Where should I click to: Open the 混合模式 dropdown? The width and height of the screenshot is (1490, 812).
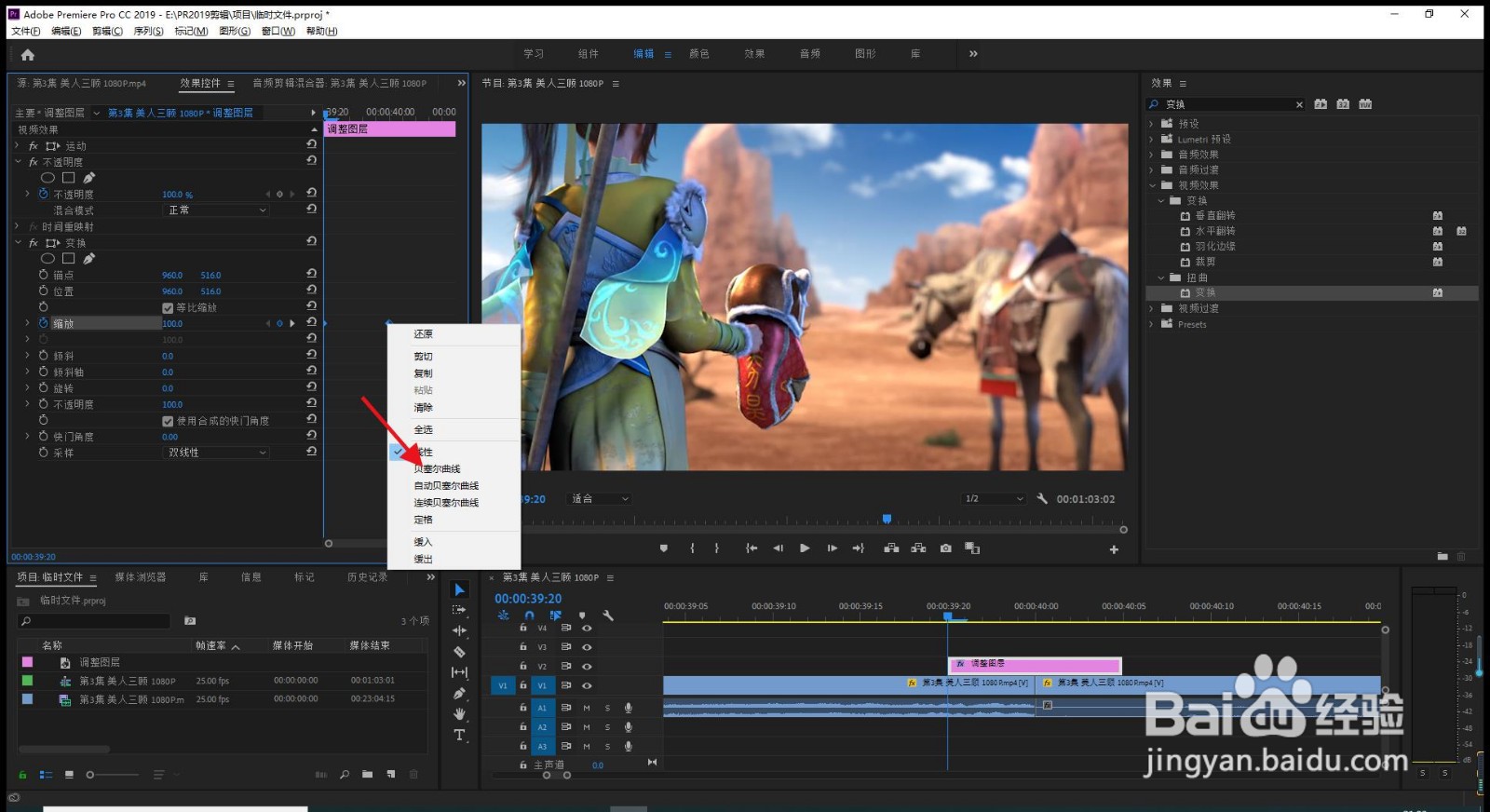[216, 210]
